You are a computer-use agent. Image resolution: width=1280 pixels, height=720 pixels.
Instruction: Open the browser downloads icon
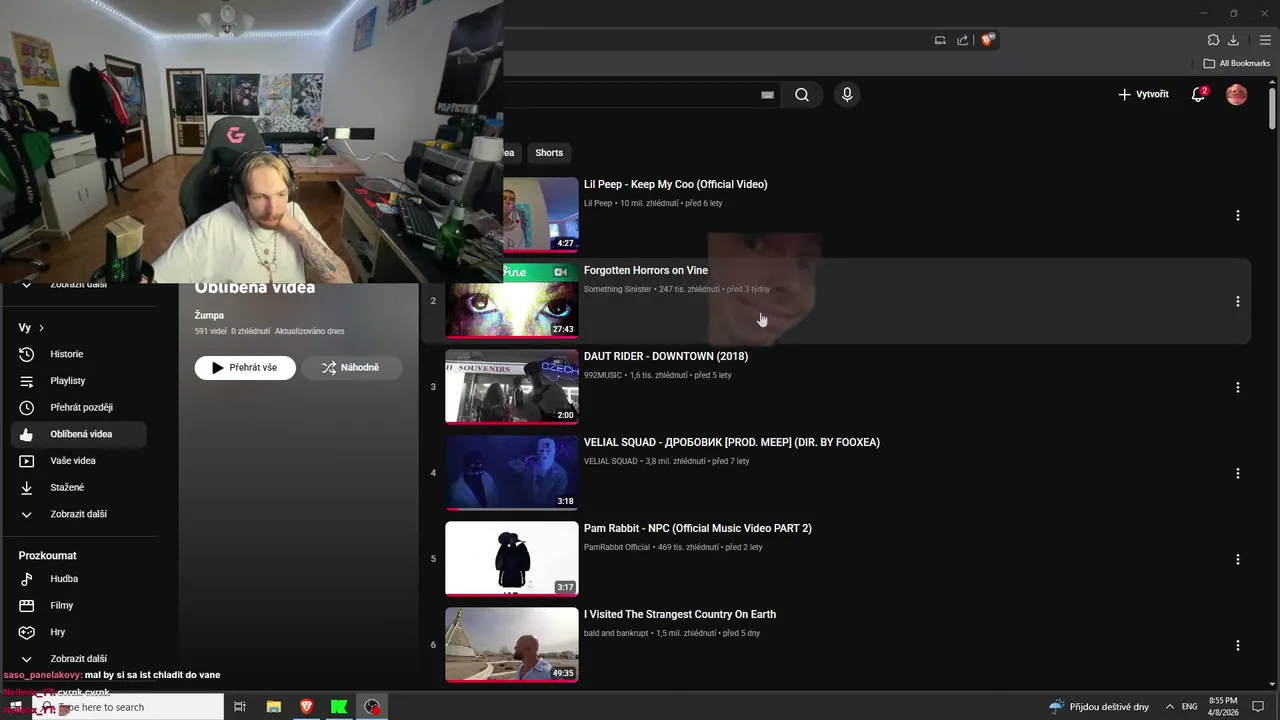[1233, 40]
